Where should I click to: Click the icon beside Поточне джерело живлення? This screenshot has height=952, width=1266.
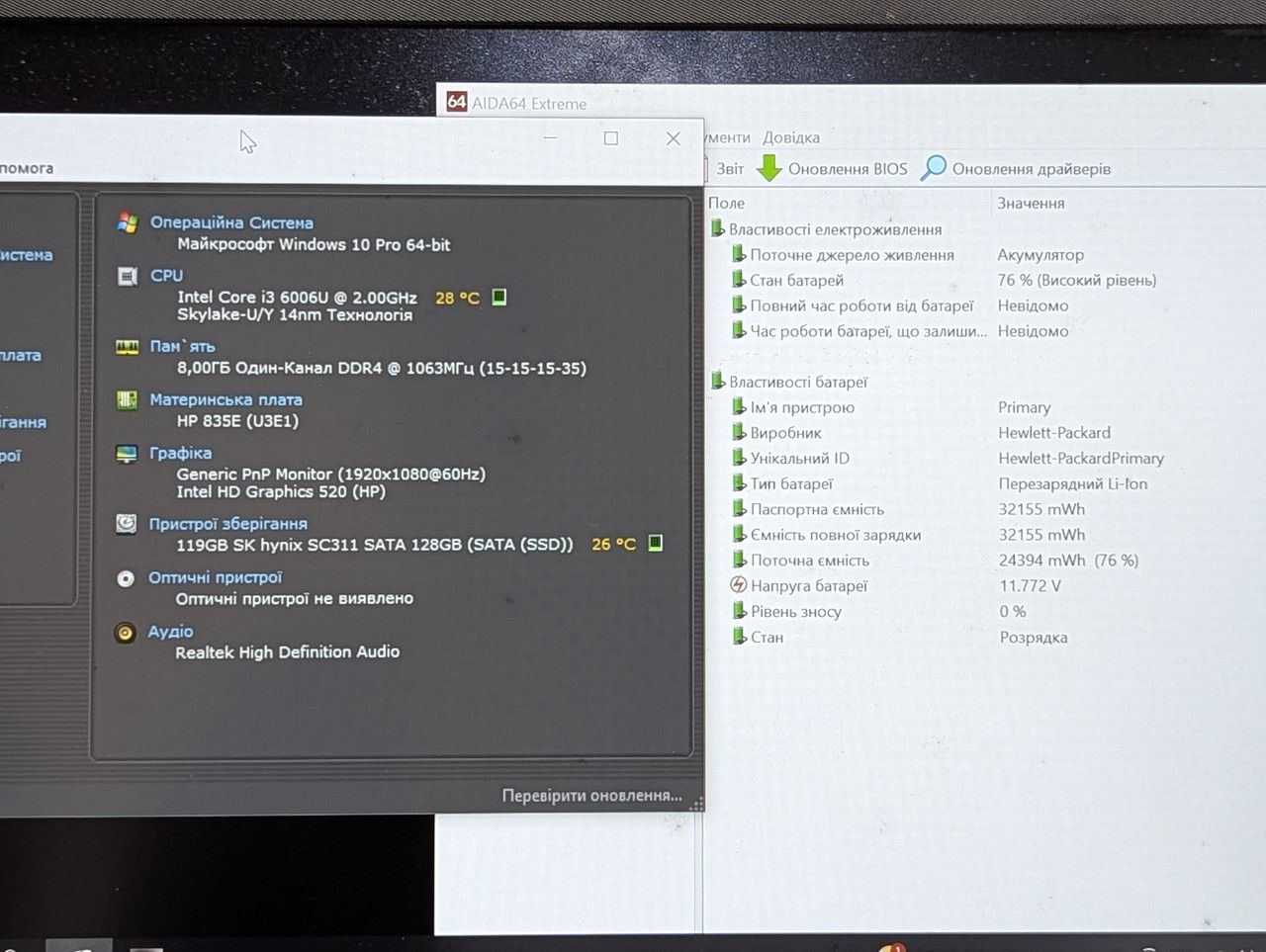pyautogui.click(x=739, y=254)
